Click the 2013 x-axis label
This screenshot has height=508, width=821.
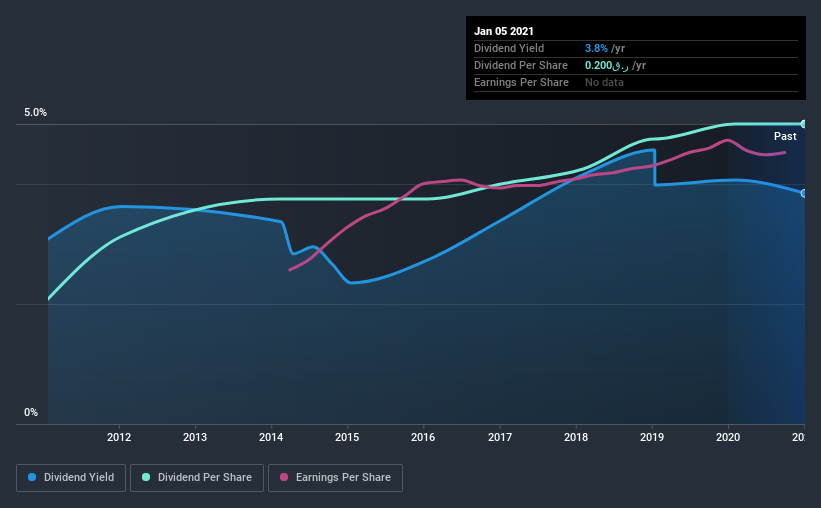tap(195, 437)
